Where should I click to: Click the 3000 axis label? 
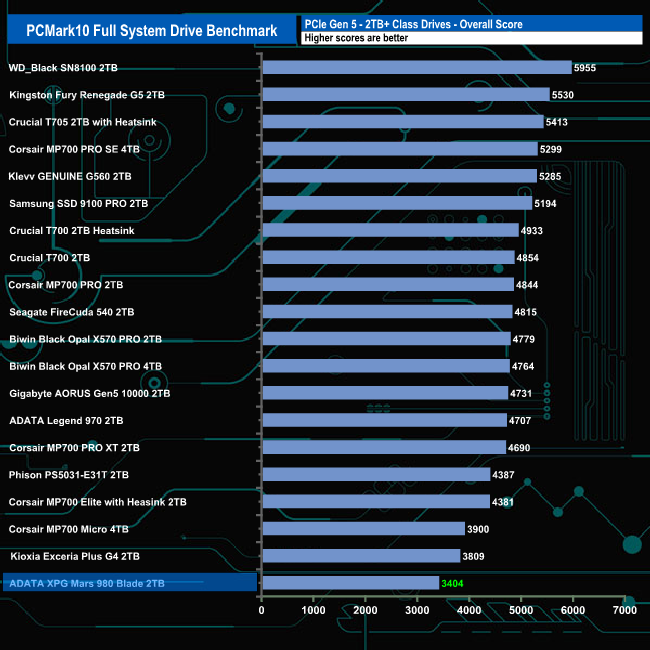pyautogui.click(x=417, y=610)
